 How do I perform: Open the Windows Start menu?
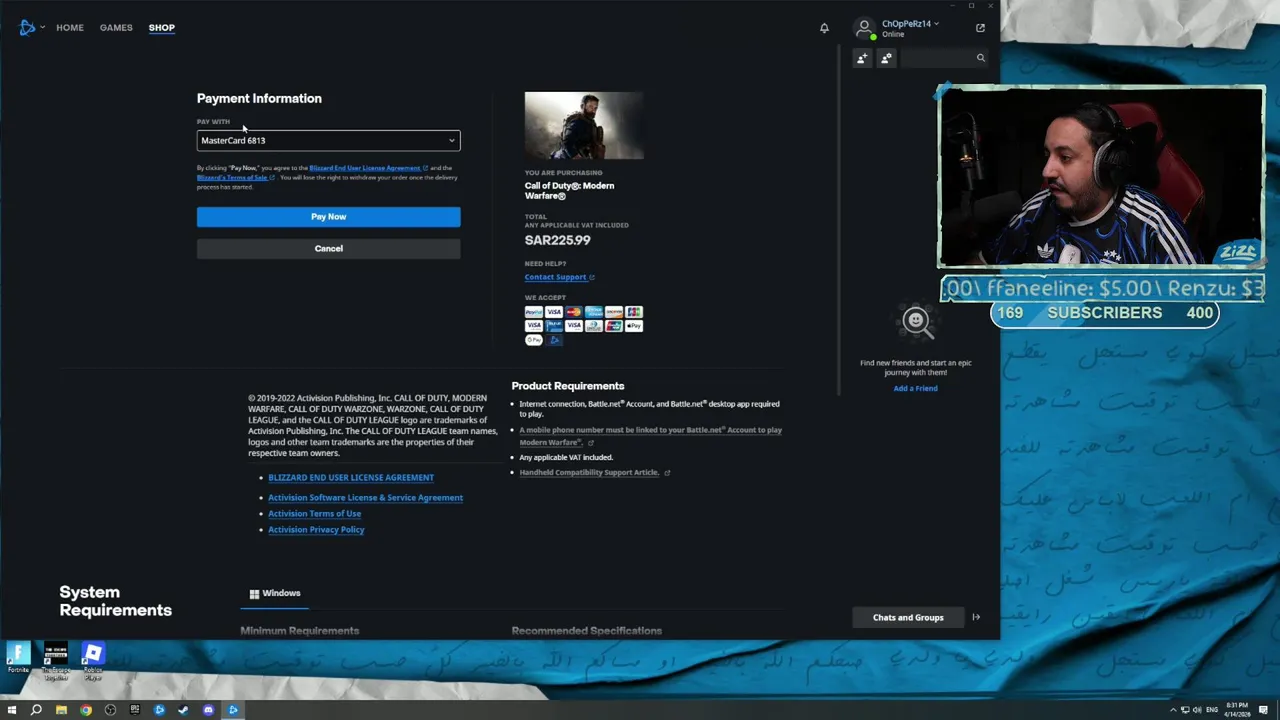[12, 710]
